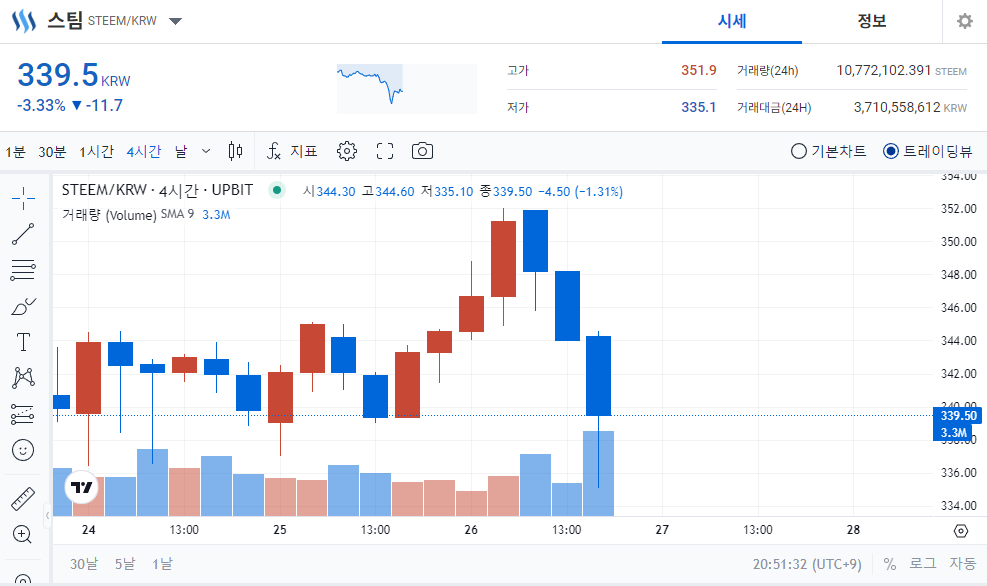Select the 기본차트 radio option
The height and width of the screenshot is (586, 987).
828,151
